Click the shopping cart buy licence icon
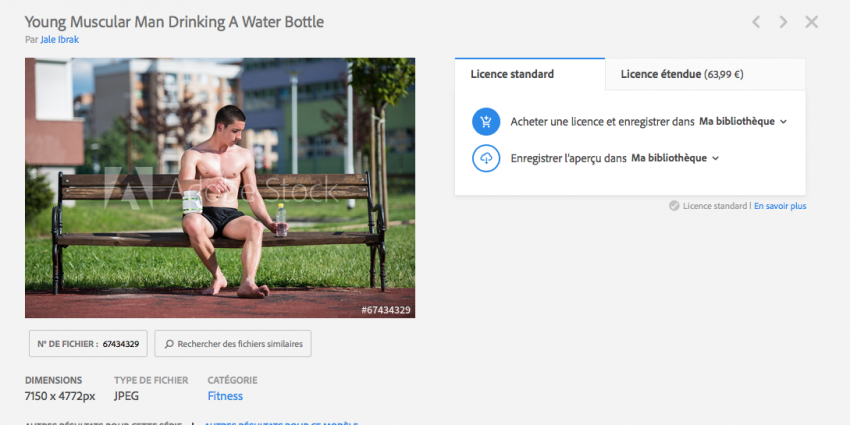The height and width of the screenshot is (425, 850). (x=486, y=121)
